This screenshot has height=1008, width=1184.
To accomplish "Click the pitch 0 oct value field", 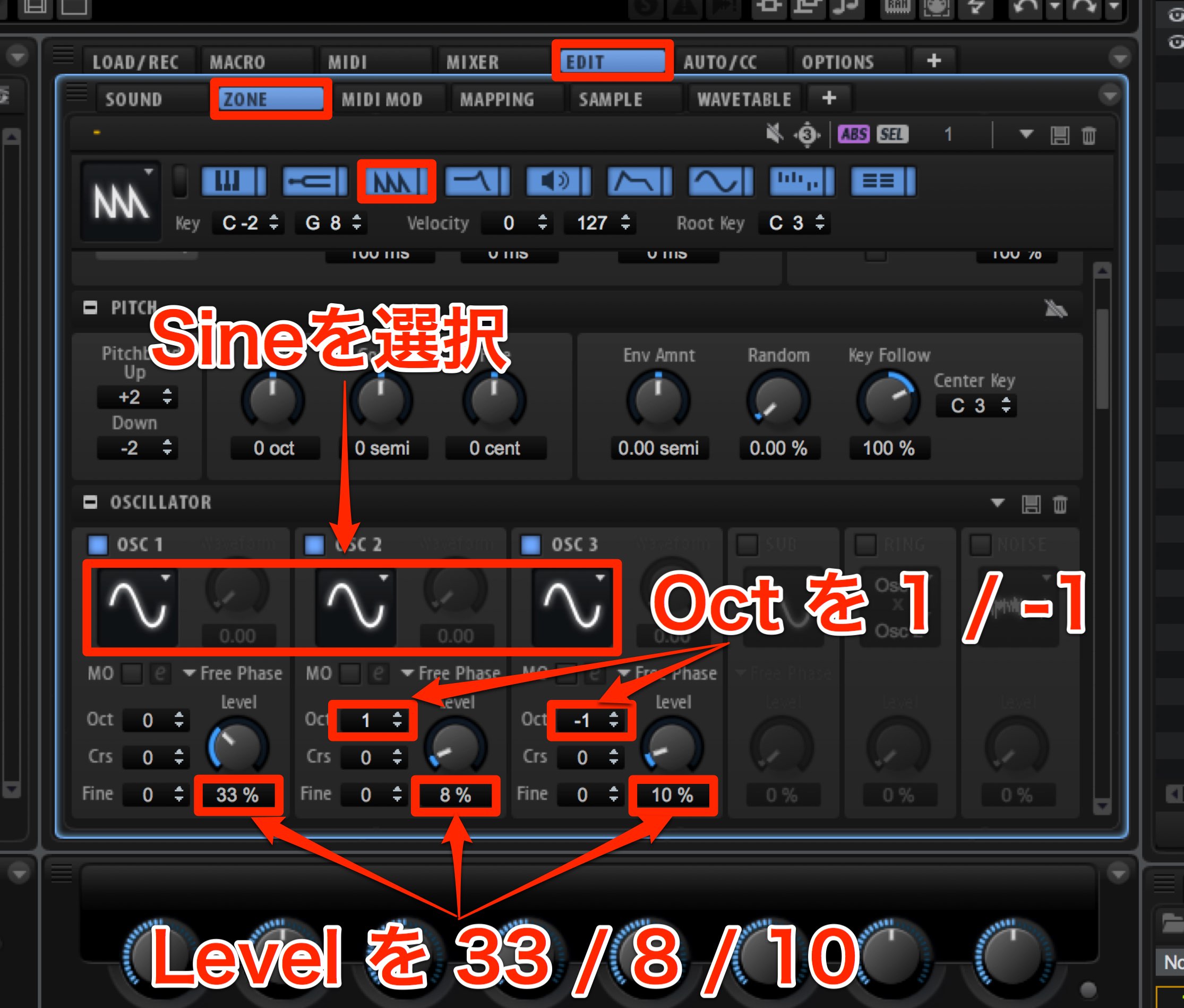I will [274, 448].
